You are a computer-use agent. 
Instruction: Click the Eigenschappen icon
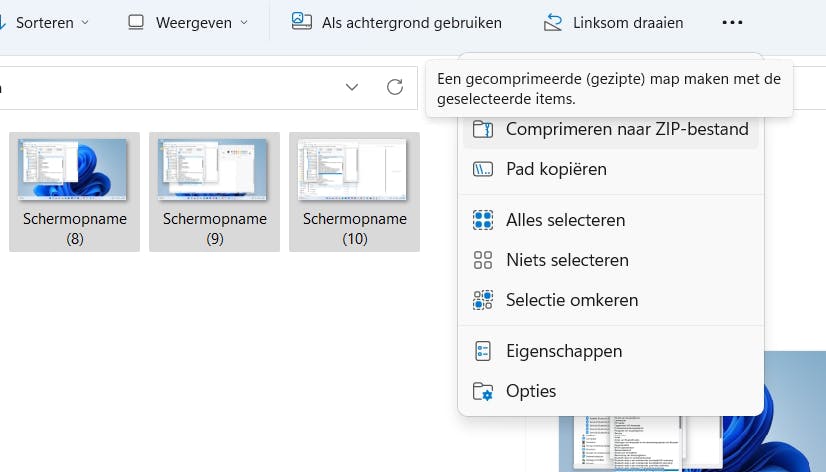[483, 351]
